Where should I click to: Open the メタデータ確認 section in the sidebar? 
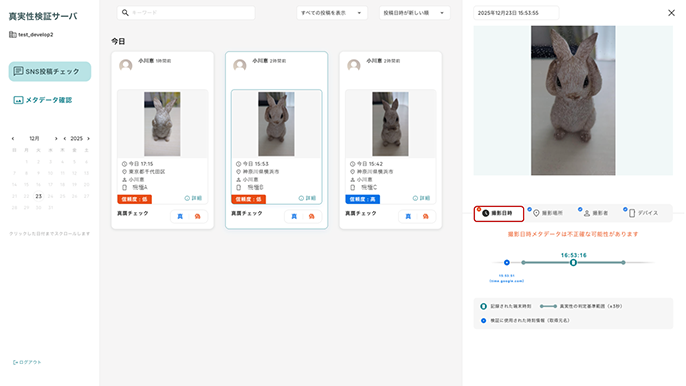tap(43, 100)
